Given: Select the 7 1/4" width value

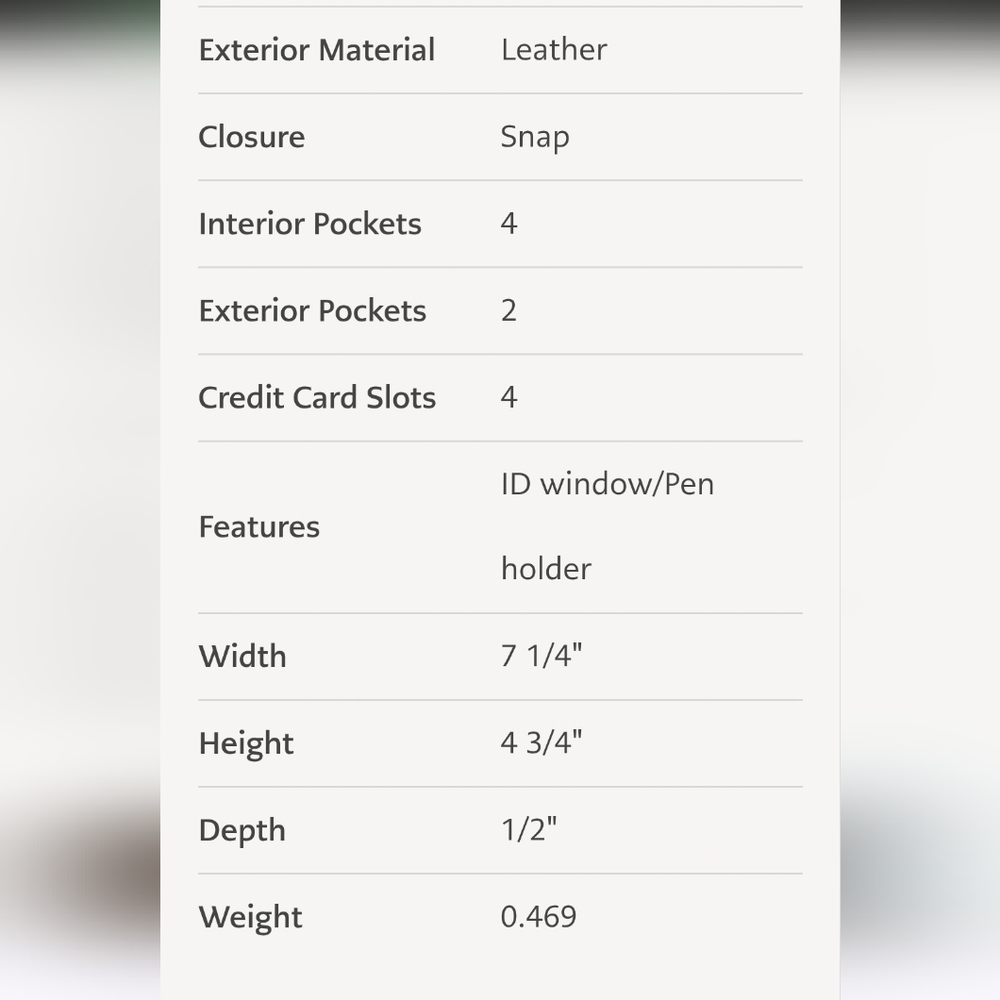Looking at the screenshot, I should (541, 656).
